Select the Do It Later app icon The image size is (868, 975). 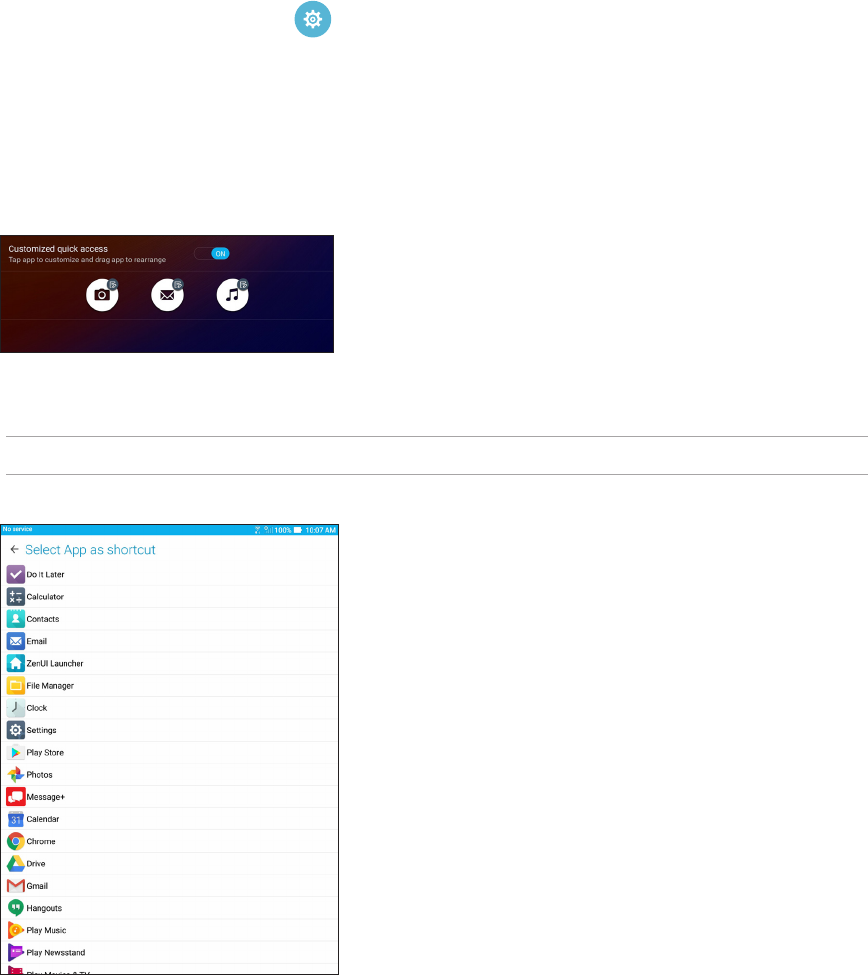16,575
